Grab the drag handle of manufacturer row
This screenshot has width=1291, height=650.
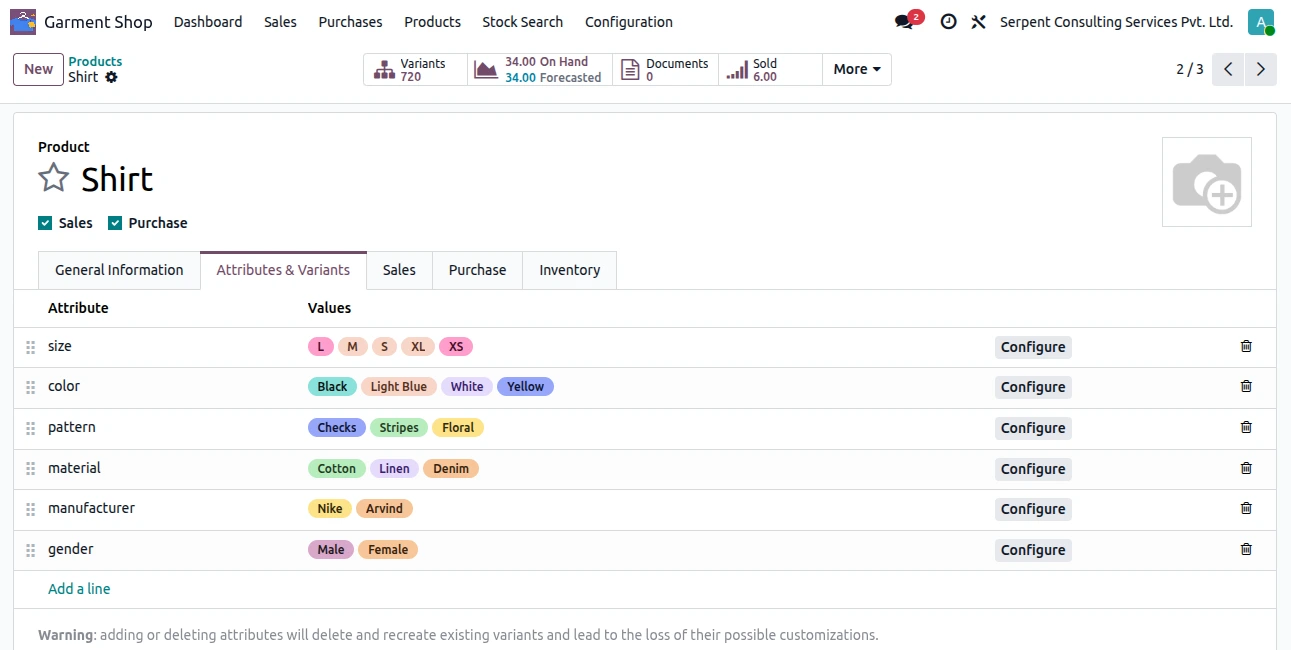click(30, 509)
